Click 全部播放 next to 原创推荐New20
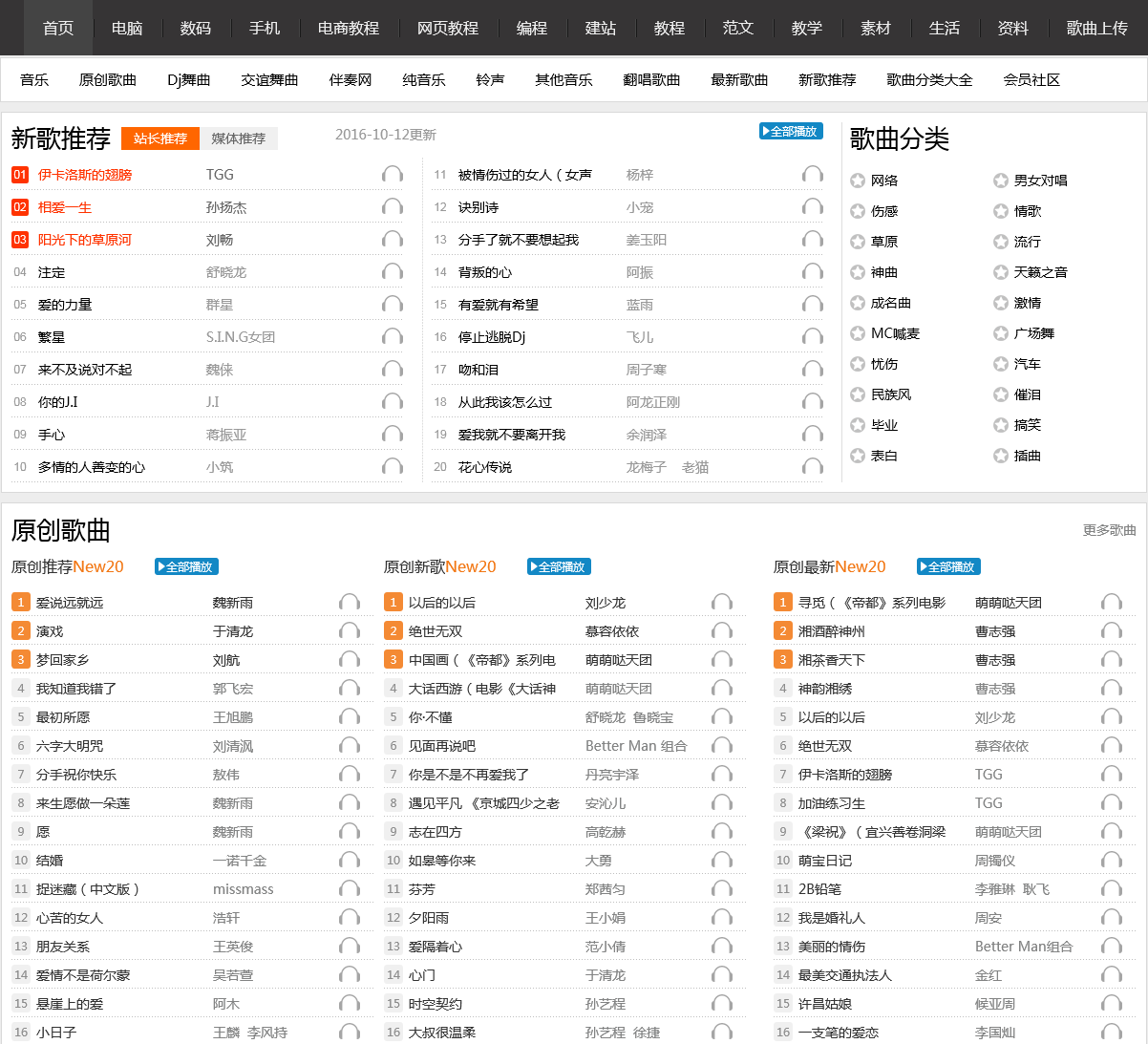 186,566
